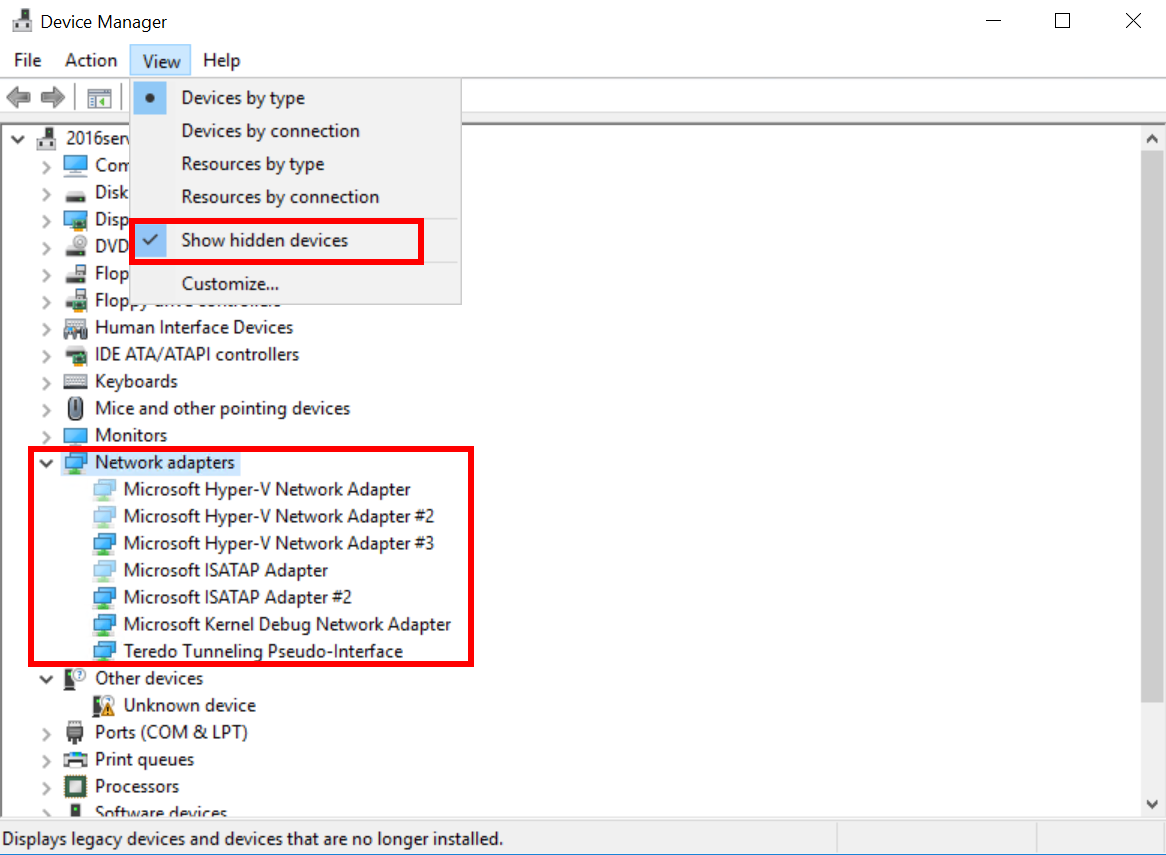The height and width of the screenshot is (855, 1166).
Task: Toggle the Show hidden devices option
Action: point(264,240)
